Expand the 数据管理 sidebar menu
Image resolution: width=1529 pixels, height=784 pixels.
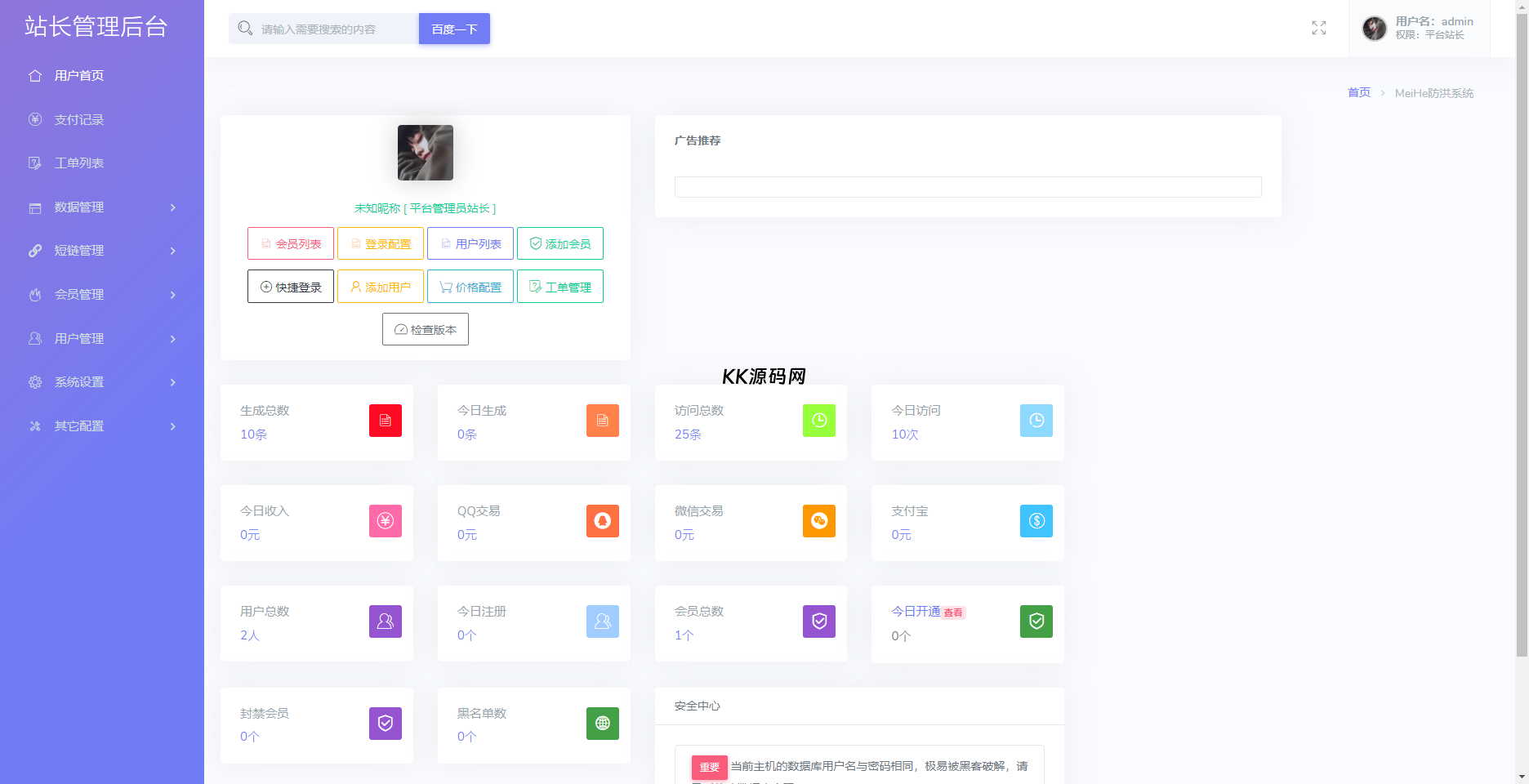tap(102, 207)
